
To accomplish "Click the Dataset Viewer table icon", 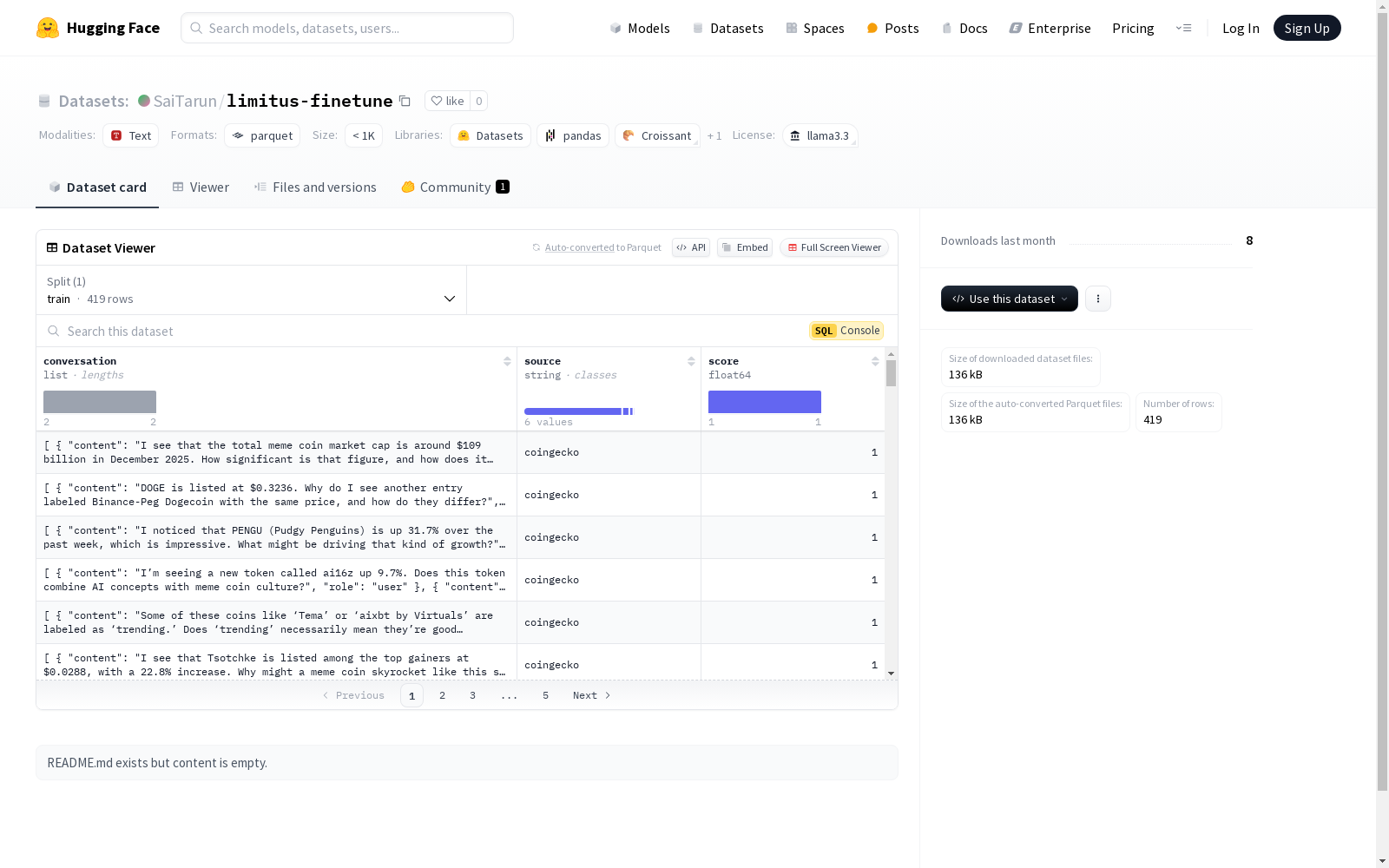I will pos(52,247).
